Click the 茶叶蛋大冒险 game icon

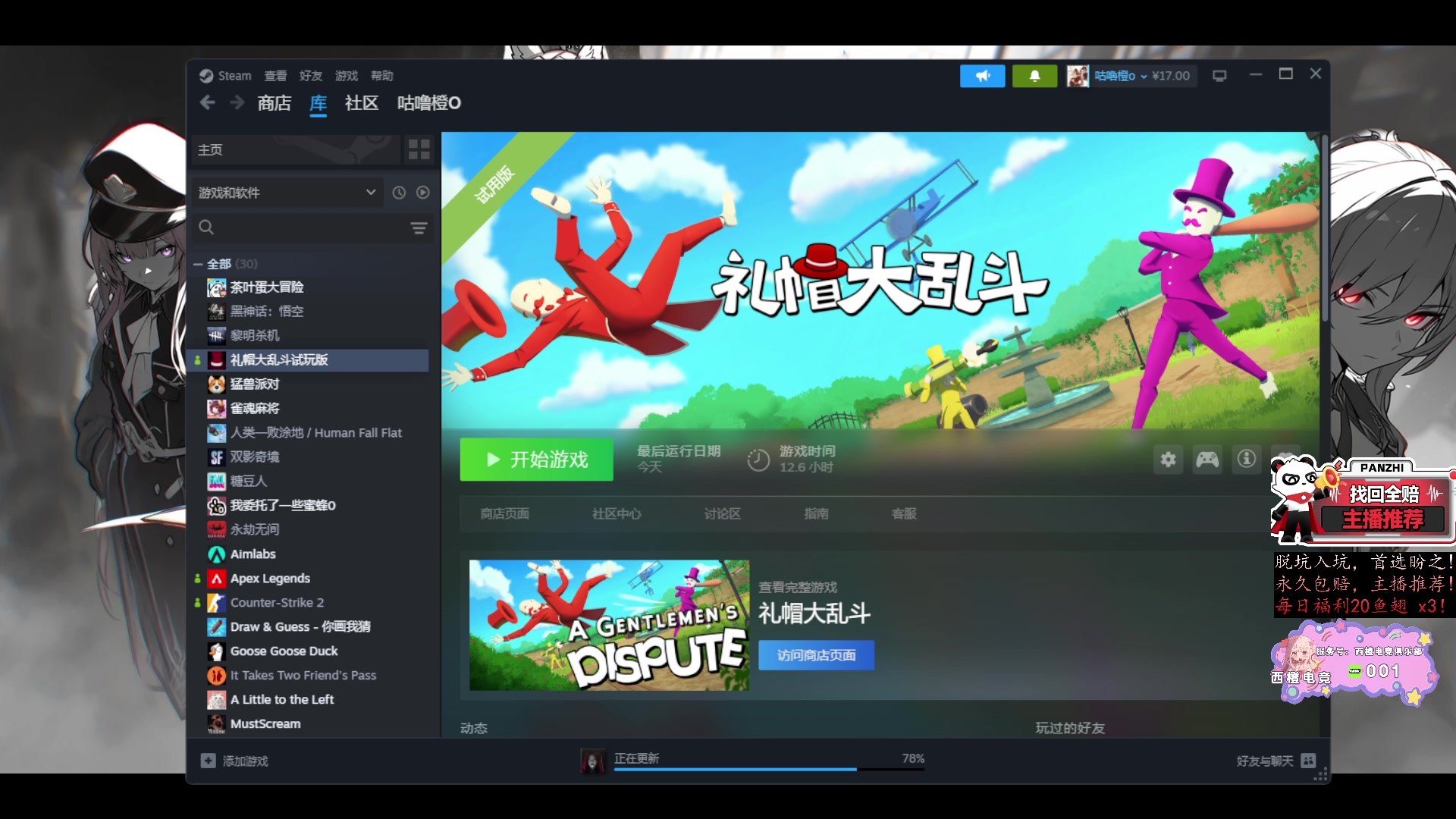tap(217, 287)
